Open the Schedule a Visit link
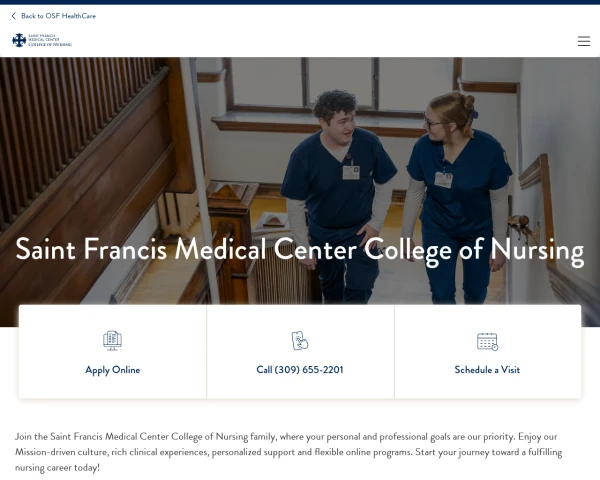Screen dimensions: 600x480 tap(487, 370)
